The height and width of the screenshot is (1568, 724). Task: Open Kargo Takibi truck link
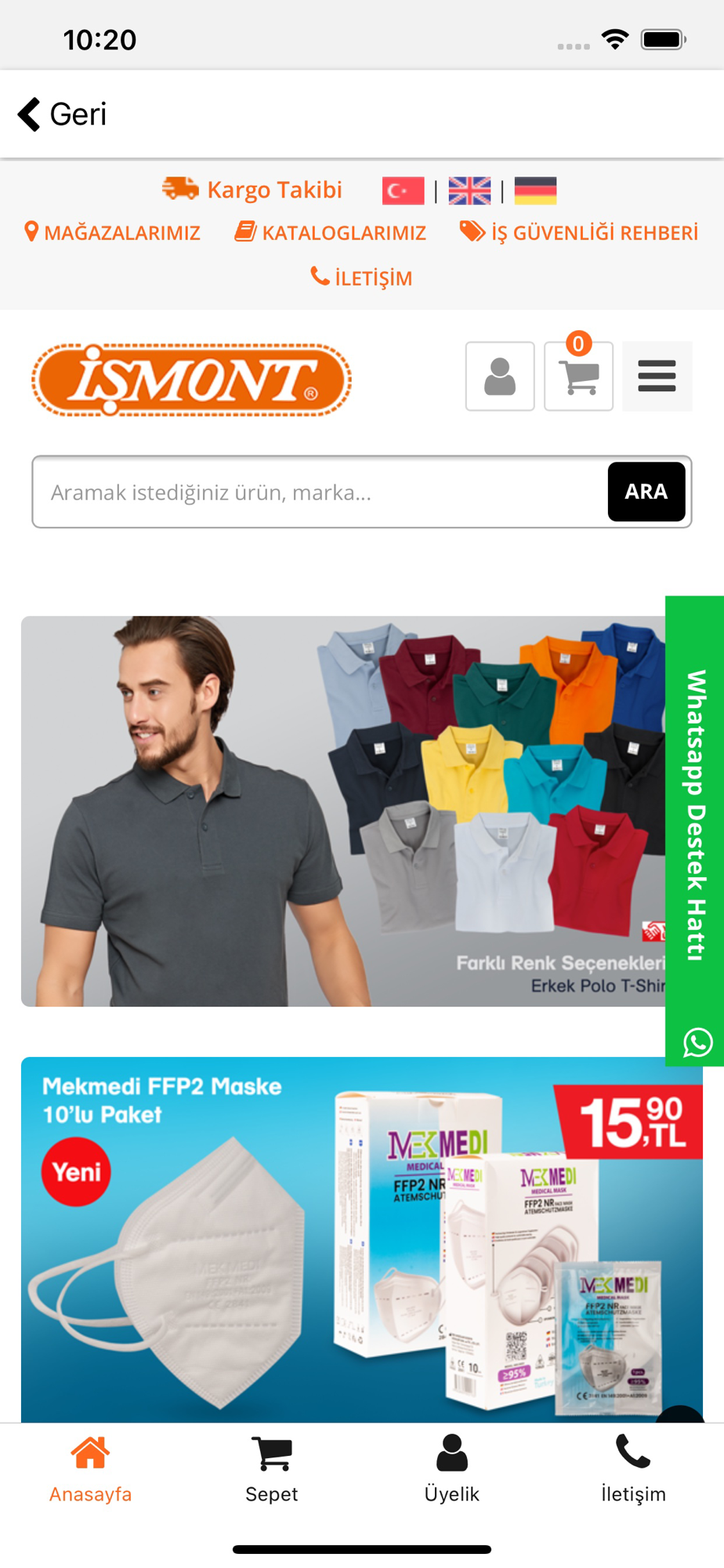click(x=252, y=190)
